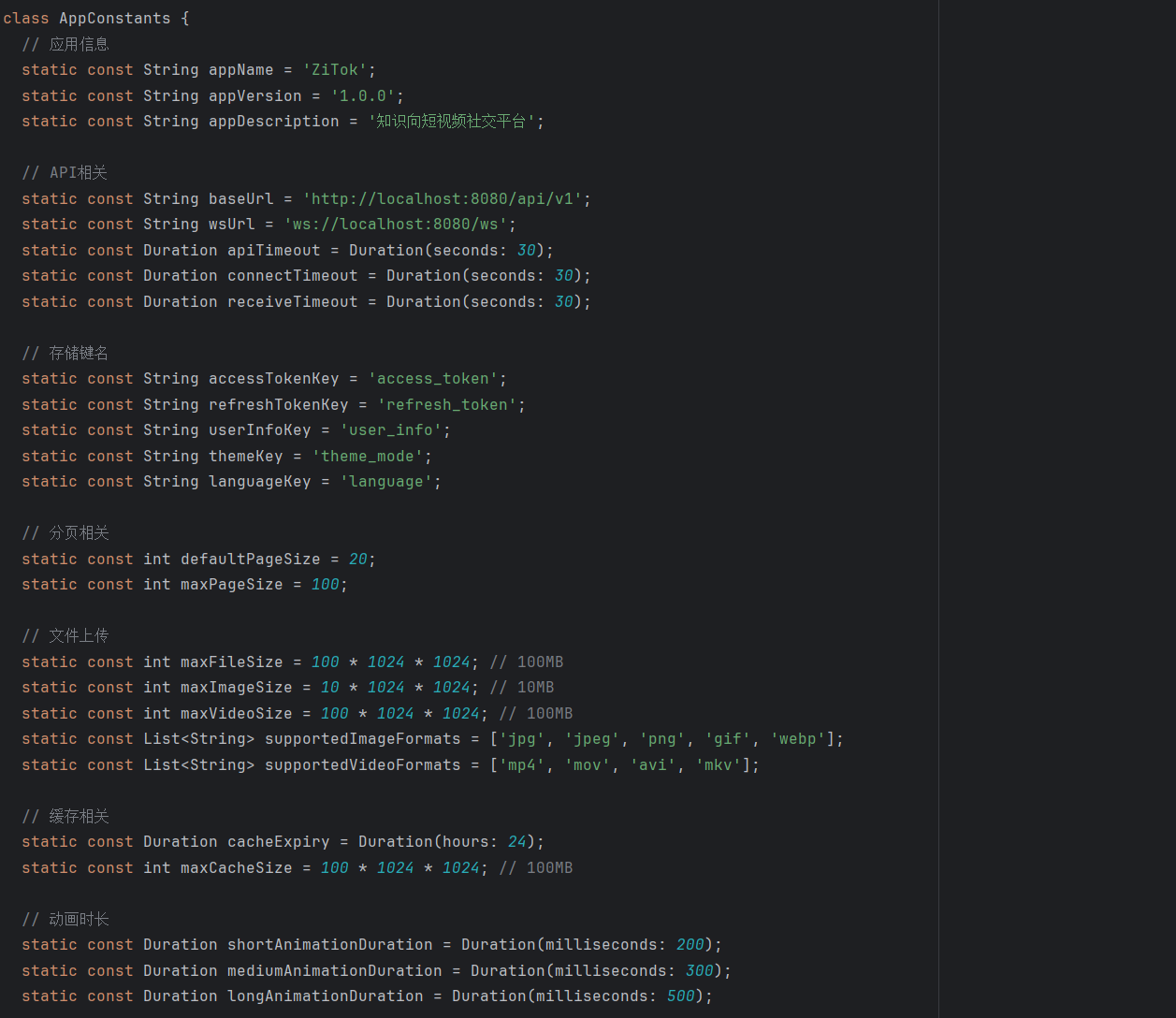Click mediumAnimationDuration identifier
1176x1018 pixels.
coord(335,971)
